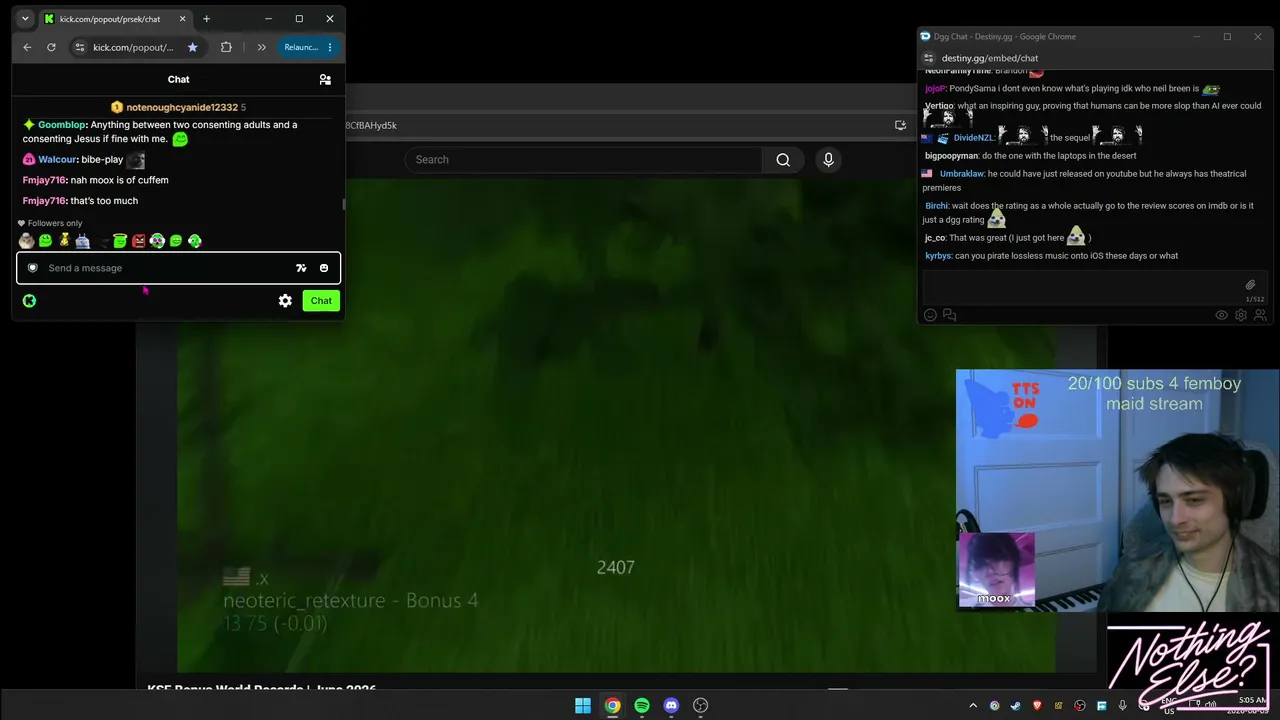
Task: Click Umbraklaw username in Dgg chat
Action: point(962,174)
